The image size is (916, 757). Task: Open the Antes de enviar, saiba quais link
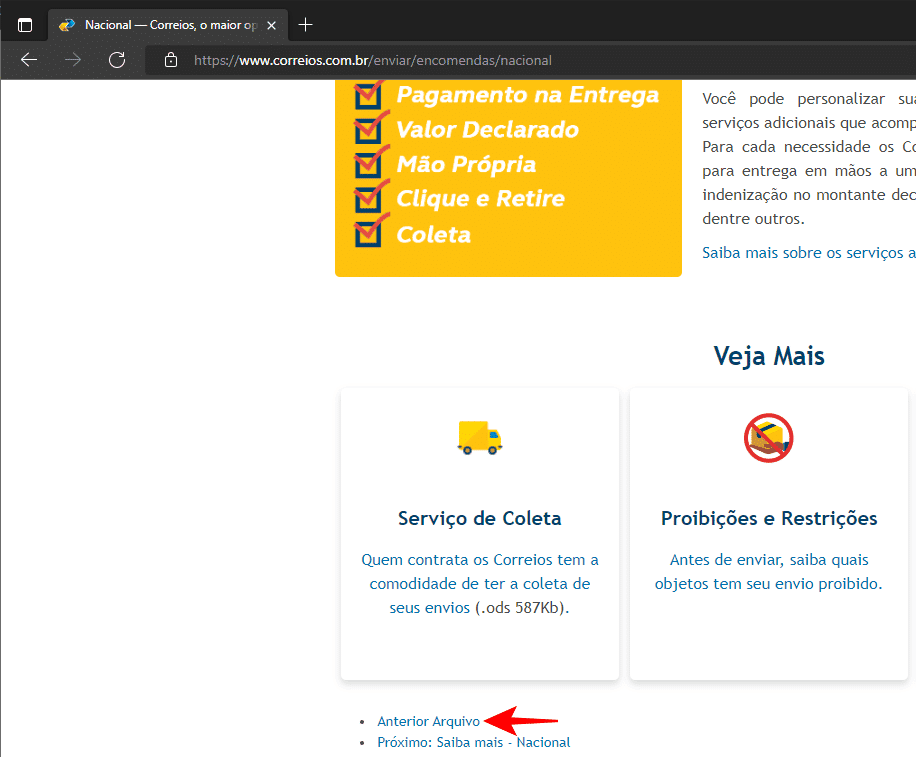point(769,571)
